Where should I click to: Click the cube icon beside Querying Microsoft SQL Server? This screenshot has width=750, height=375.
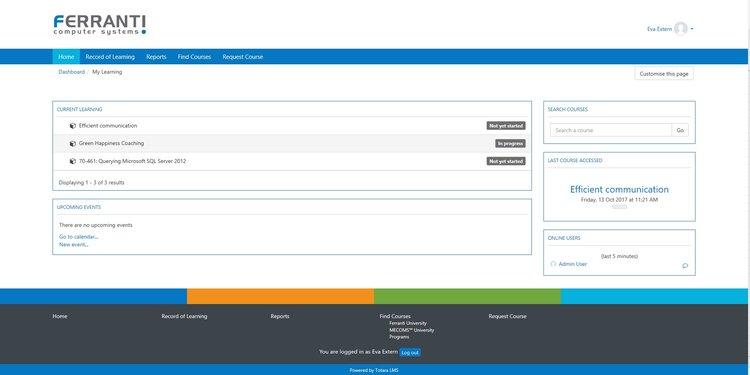73,161
